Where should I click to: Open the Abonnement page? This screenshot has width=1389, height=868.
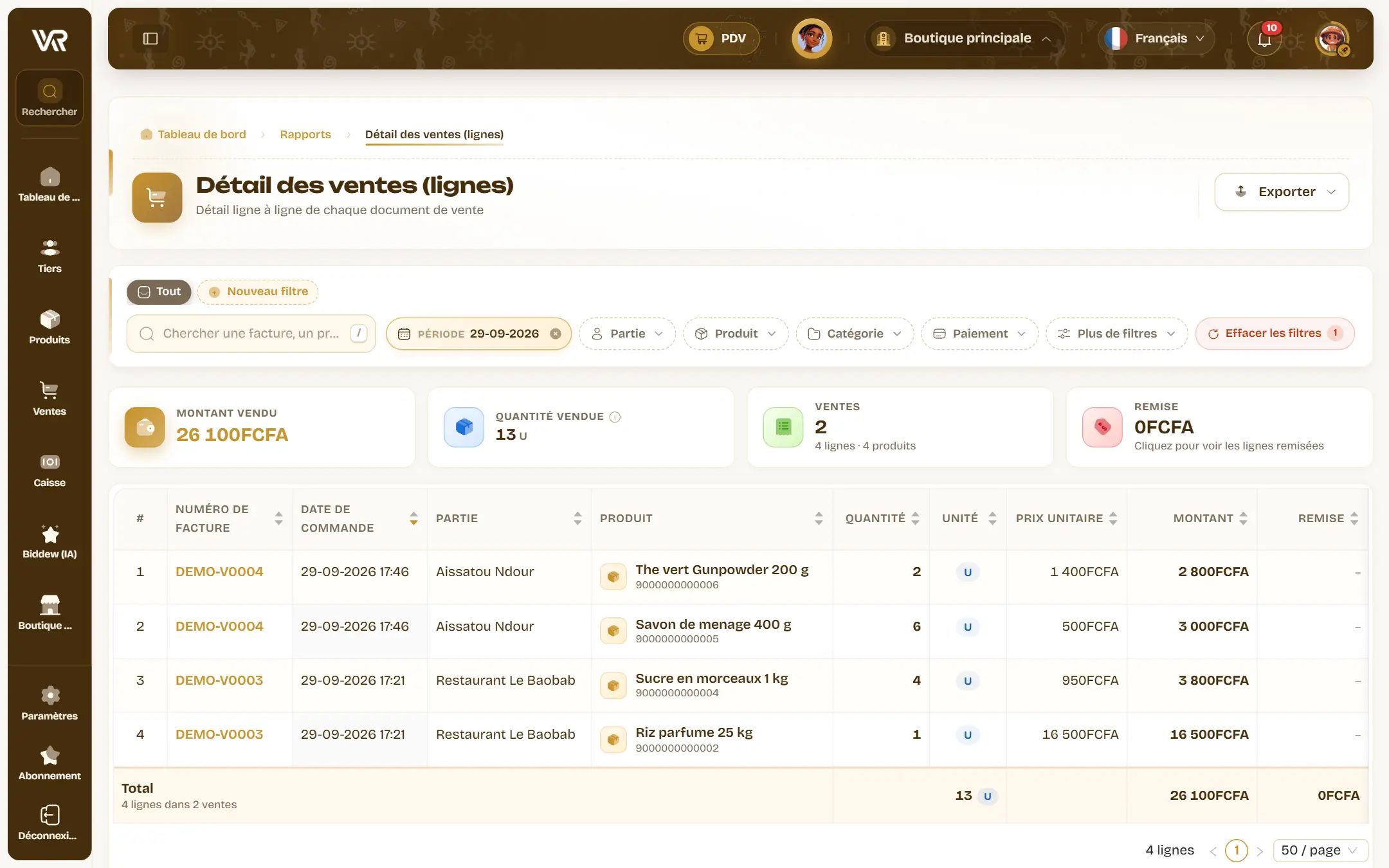pos(50,763)
